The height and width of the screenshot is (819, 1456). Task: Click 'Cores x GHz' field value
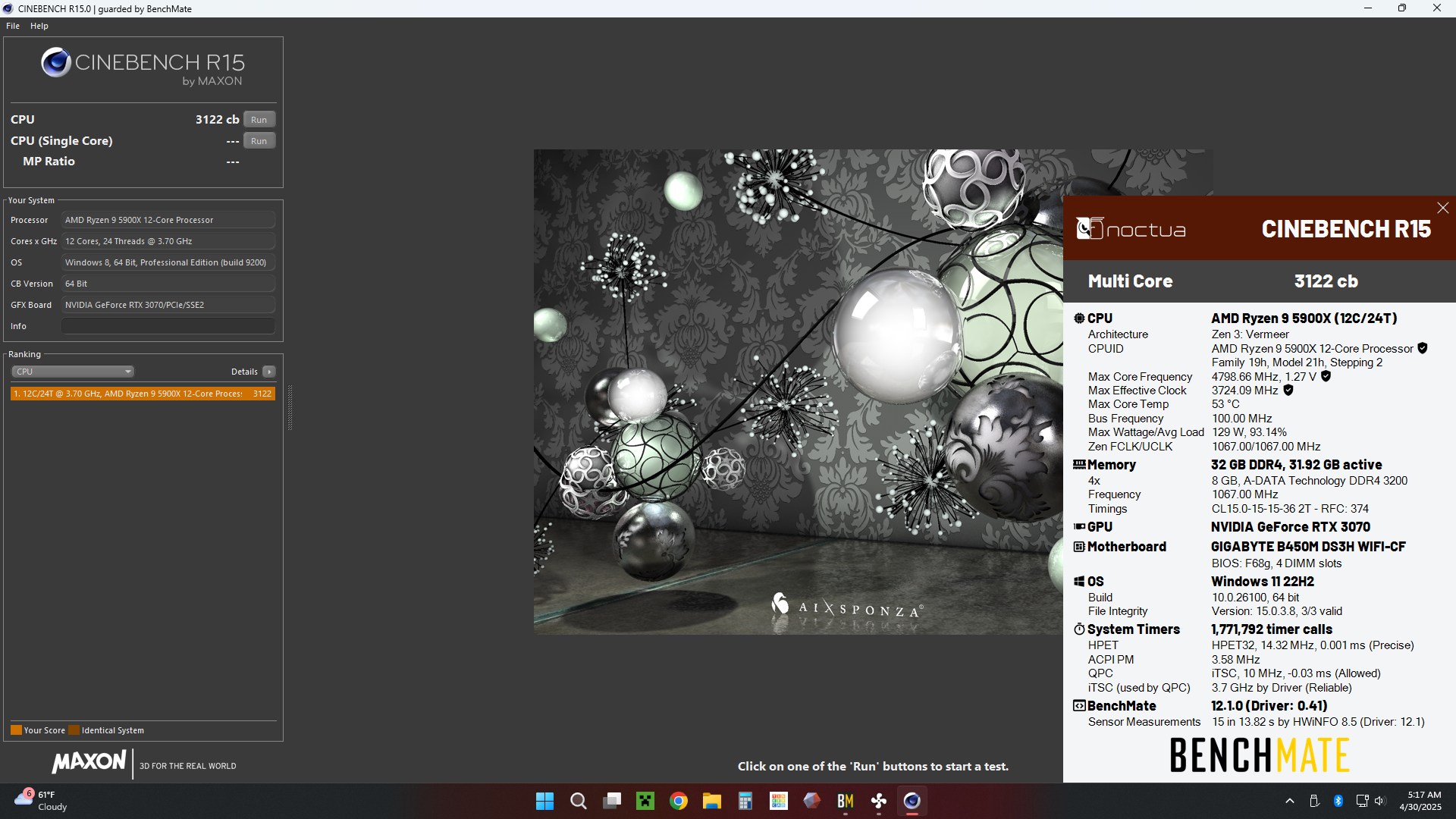click(x=168, y=241)
